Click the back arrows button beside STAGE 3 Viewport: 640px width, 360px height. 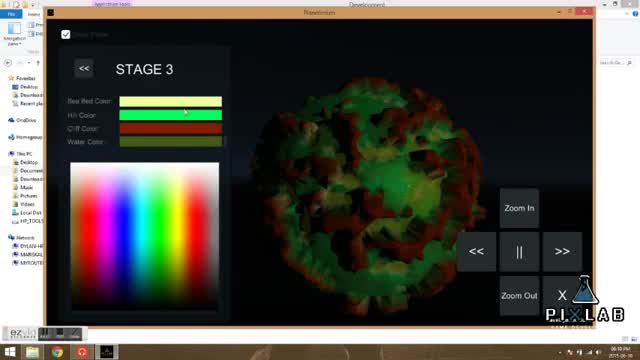coord(84,68)
